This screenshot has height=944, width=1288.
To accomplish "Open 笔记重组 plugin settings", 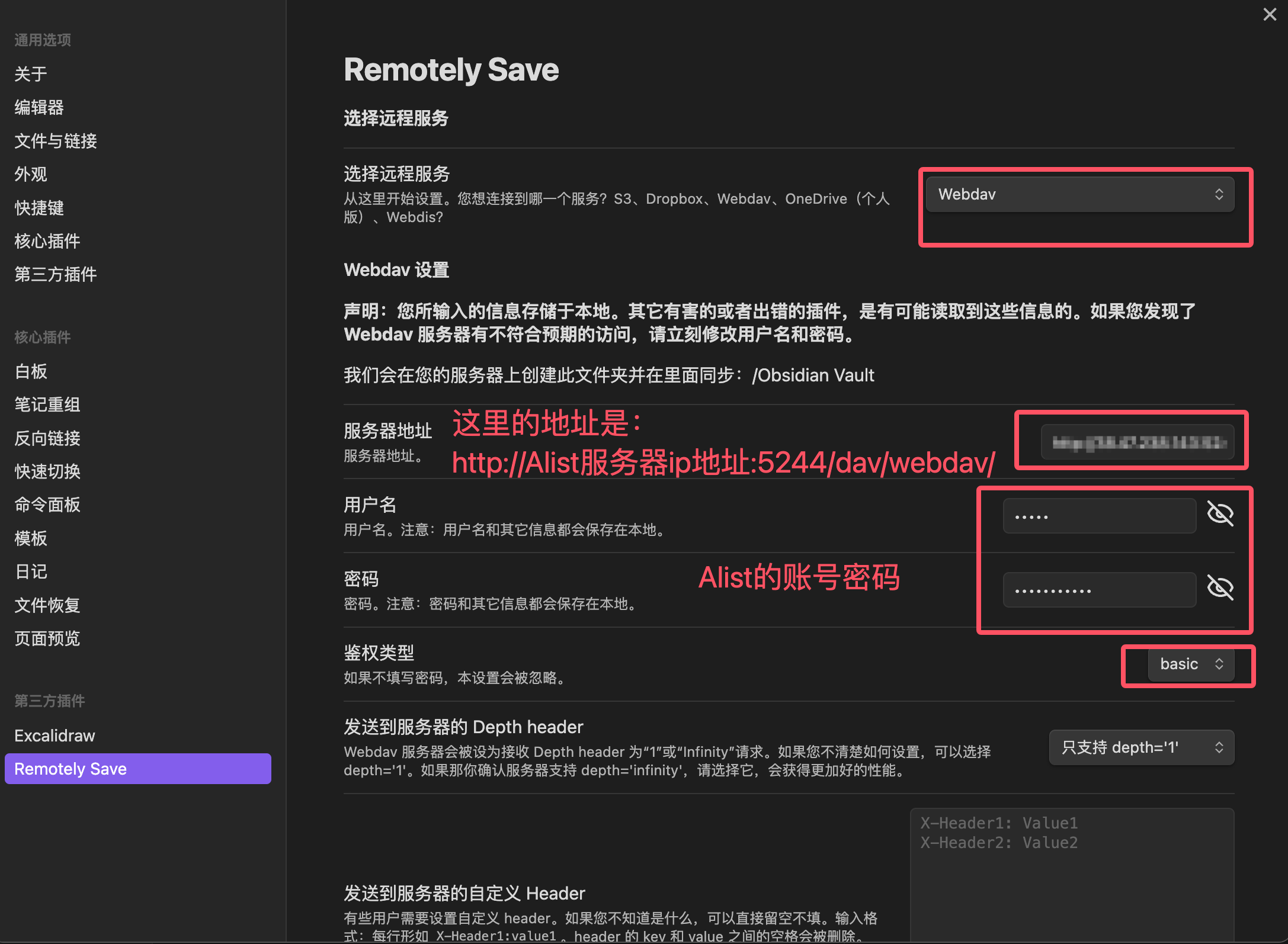I will pyautogui.click(x=137, y=404).
